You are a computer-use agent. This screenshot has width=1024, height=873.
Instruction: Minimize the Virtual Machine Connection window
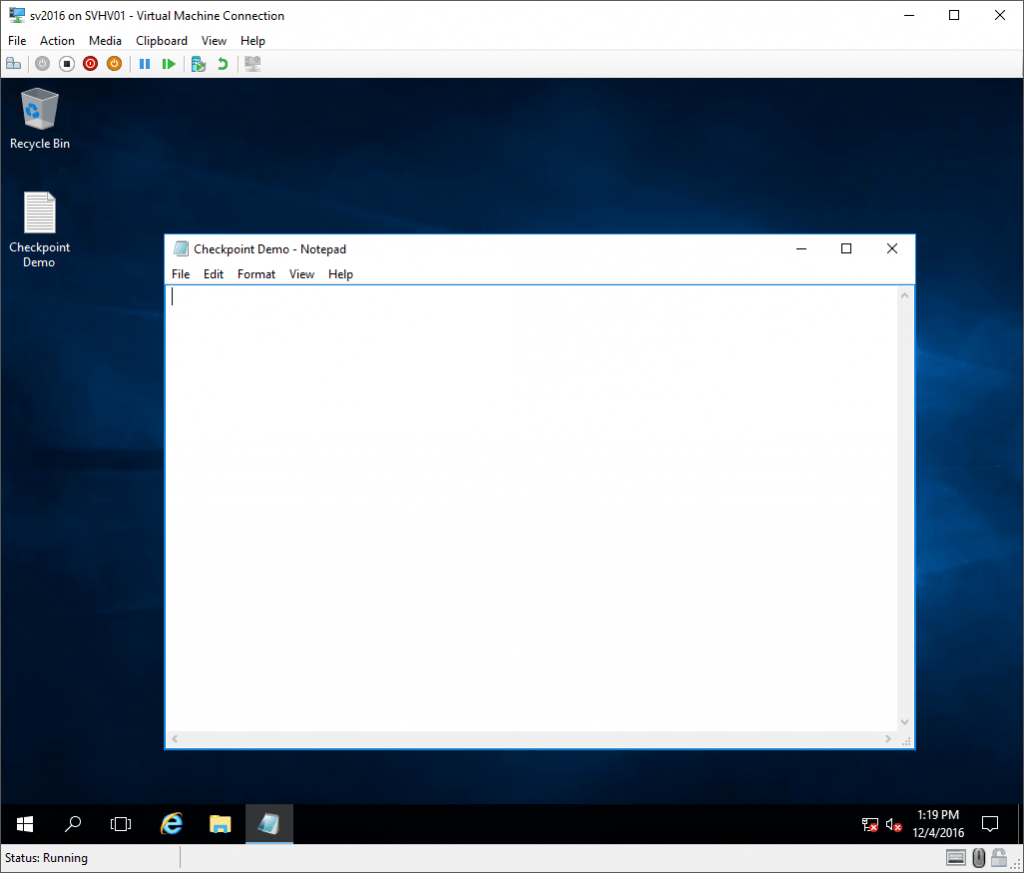908,15
